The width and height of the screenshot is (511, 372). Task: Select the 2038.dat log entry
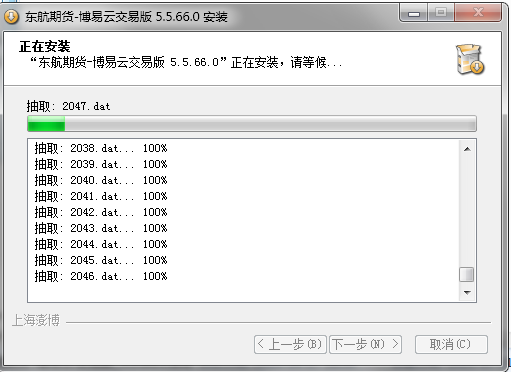pyautogui.click(x=101, y=148)
